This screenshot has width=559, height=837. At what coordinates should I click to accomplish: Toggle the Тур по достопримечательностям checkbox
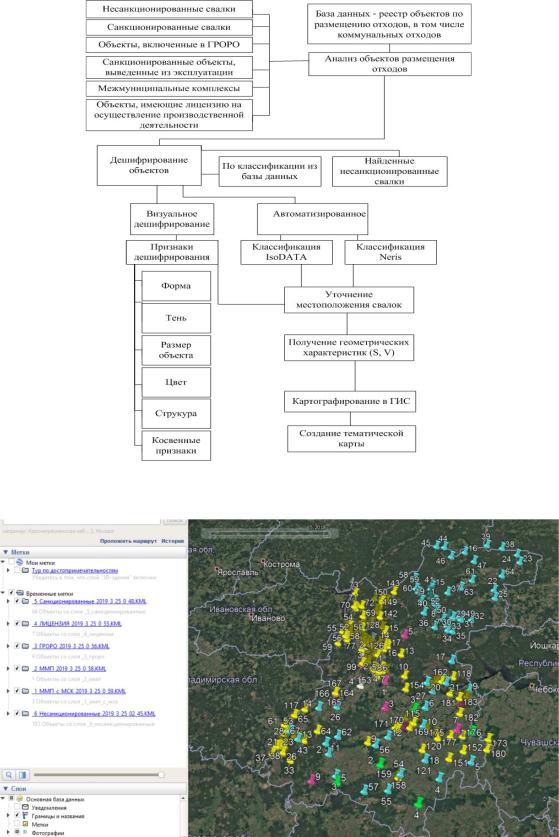(x=18, y=570)
